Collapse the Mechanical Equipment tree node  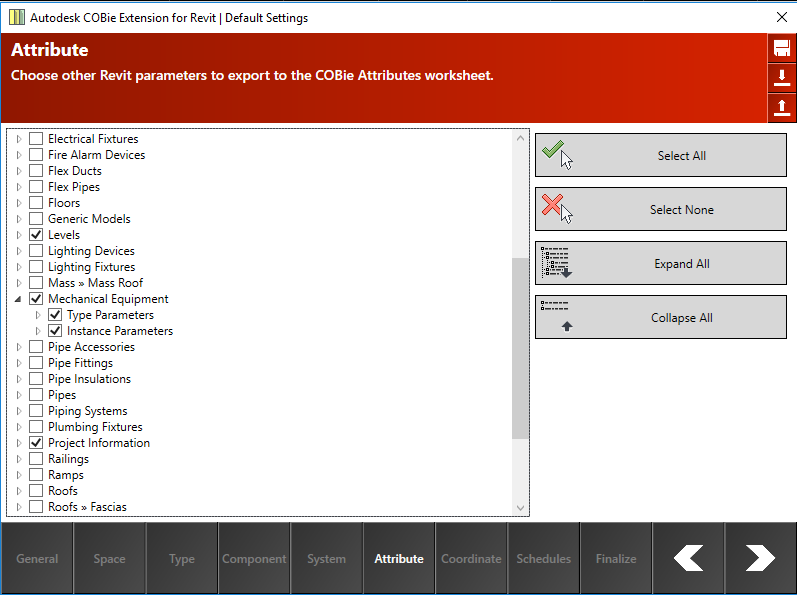tap(18, 299)
